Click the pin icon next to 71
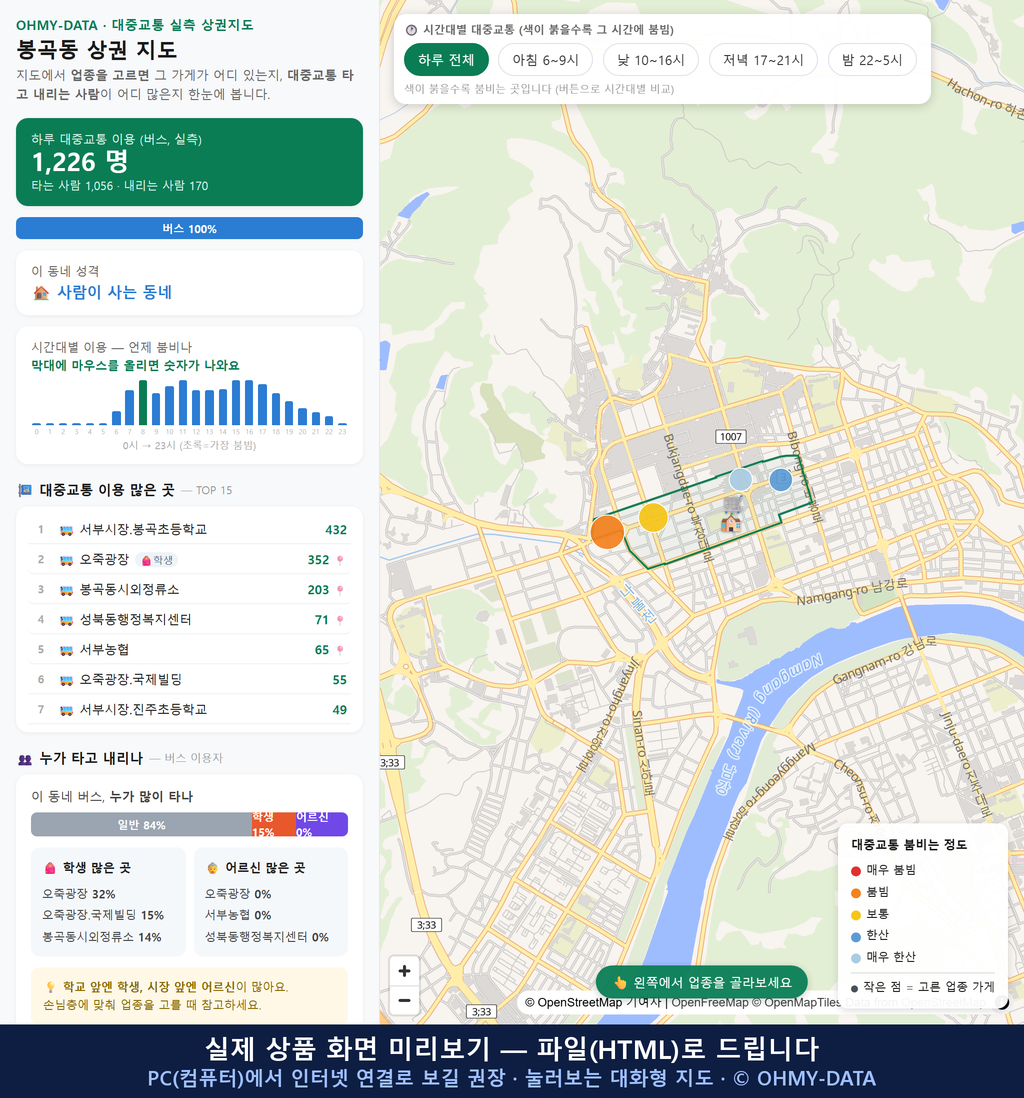1024x1098 pixels. tap(340, 620)
